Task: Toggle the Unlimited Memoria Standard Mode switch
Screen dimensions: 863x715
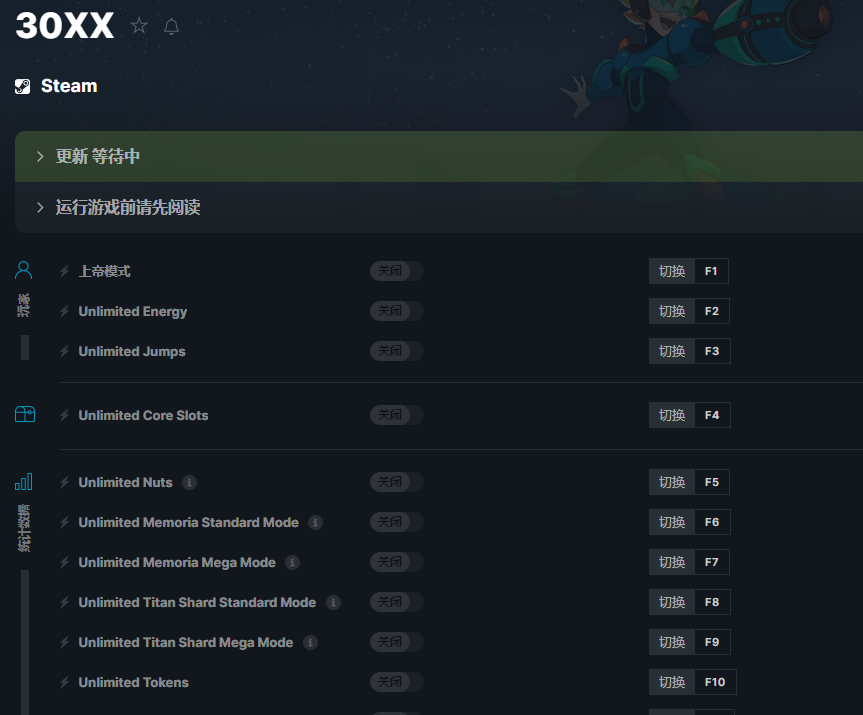Action: point(396,522)
